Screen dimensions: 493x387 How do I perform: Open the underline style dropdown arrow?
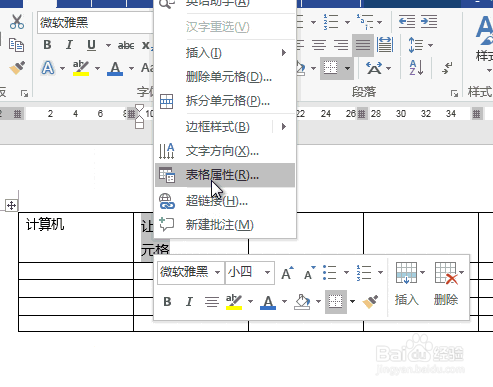click(108, 45)
